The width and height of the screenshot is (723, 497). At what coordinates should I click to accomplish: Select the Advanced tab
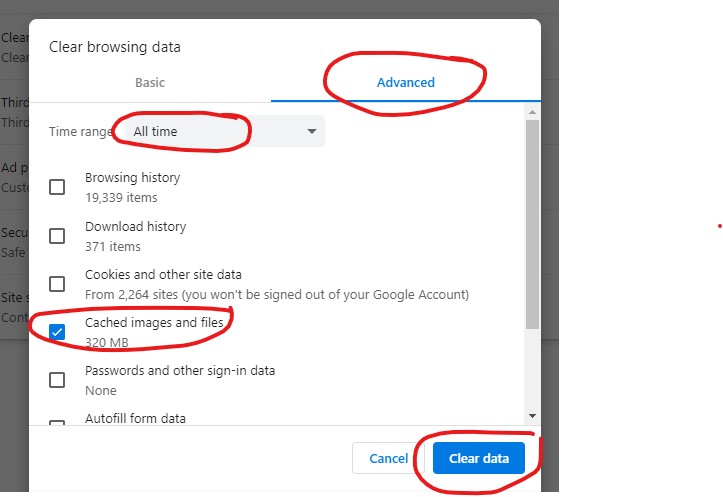click(405, 82)
